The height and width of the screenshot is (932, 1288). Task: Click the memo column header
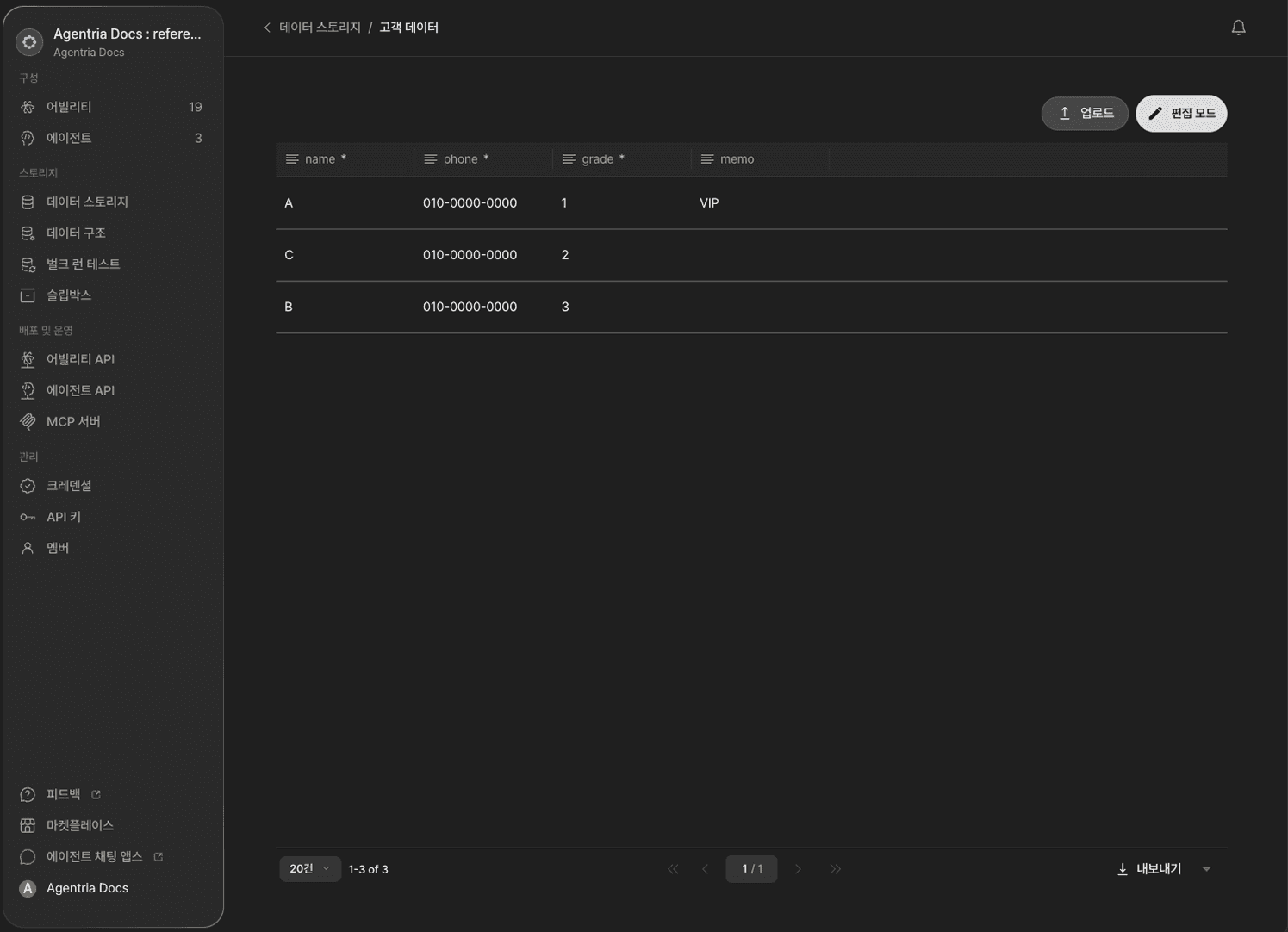pyautogui.click(x=760, y=159)
